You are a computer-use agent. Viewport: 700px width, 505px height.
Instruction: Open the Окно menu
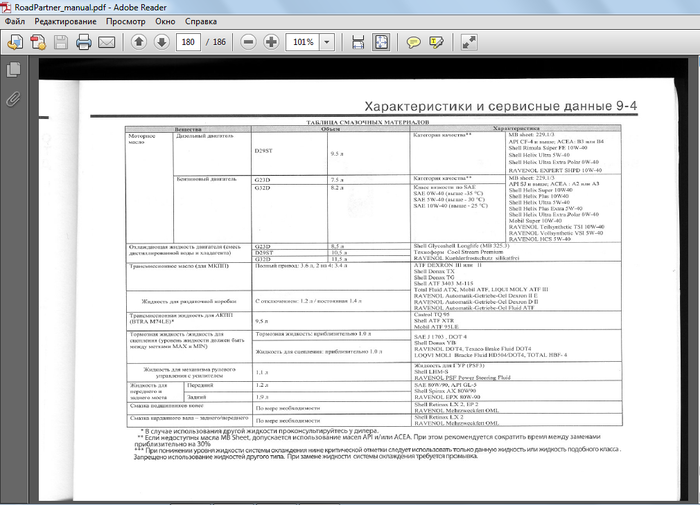click(x=165, y=21)
